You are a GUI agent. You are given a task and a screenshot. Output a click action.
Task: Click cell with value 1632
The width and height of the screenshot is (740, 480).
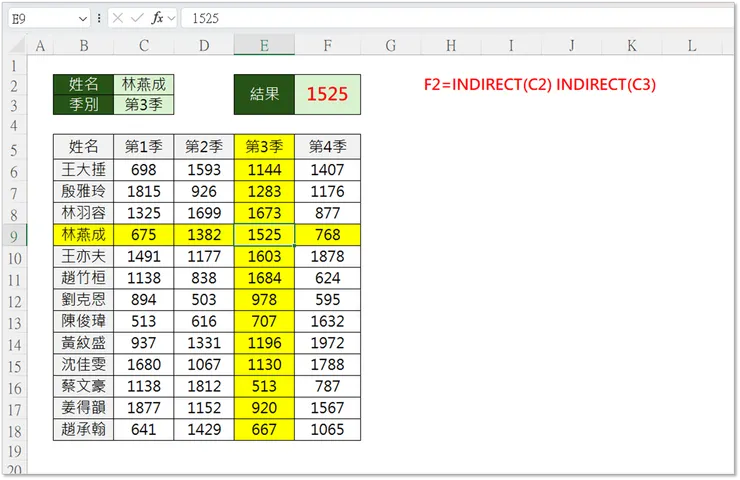[x=328, y=321]
